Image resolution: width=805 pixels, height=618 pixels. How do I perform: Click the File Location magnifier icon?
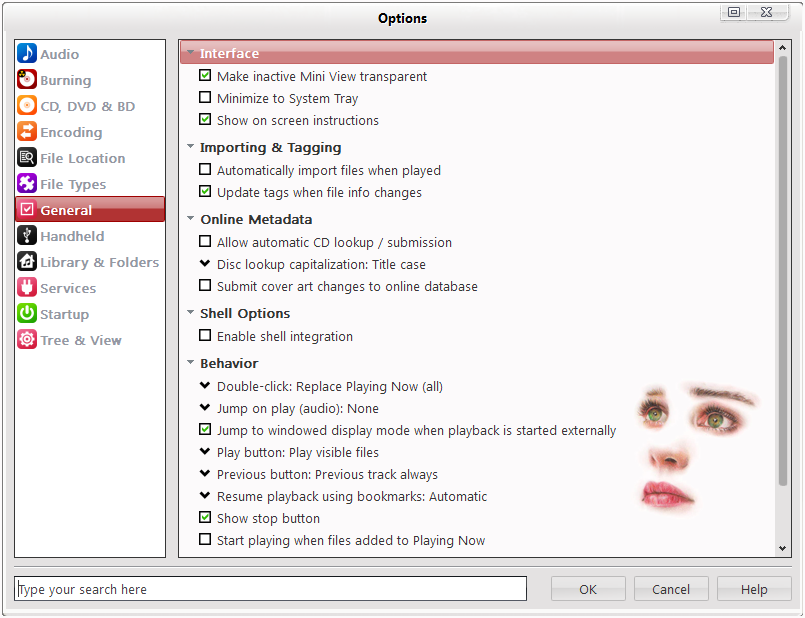tap(27, 158)
